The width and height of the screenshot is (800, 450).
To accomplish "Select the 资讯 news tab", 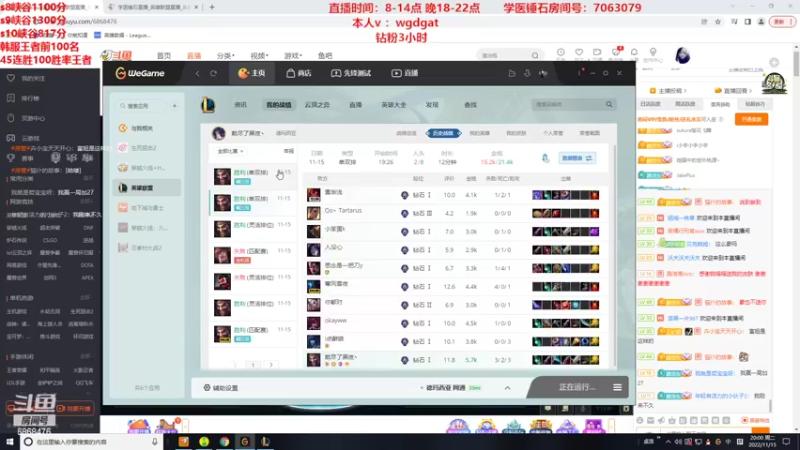I will (x=240, y=105).
